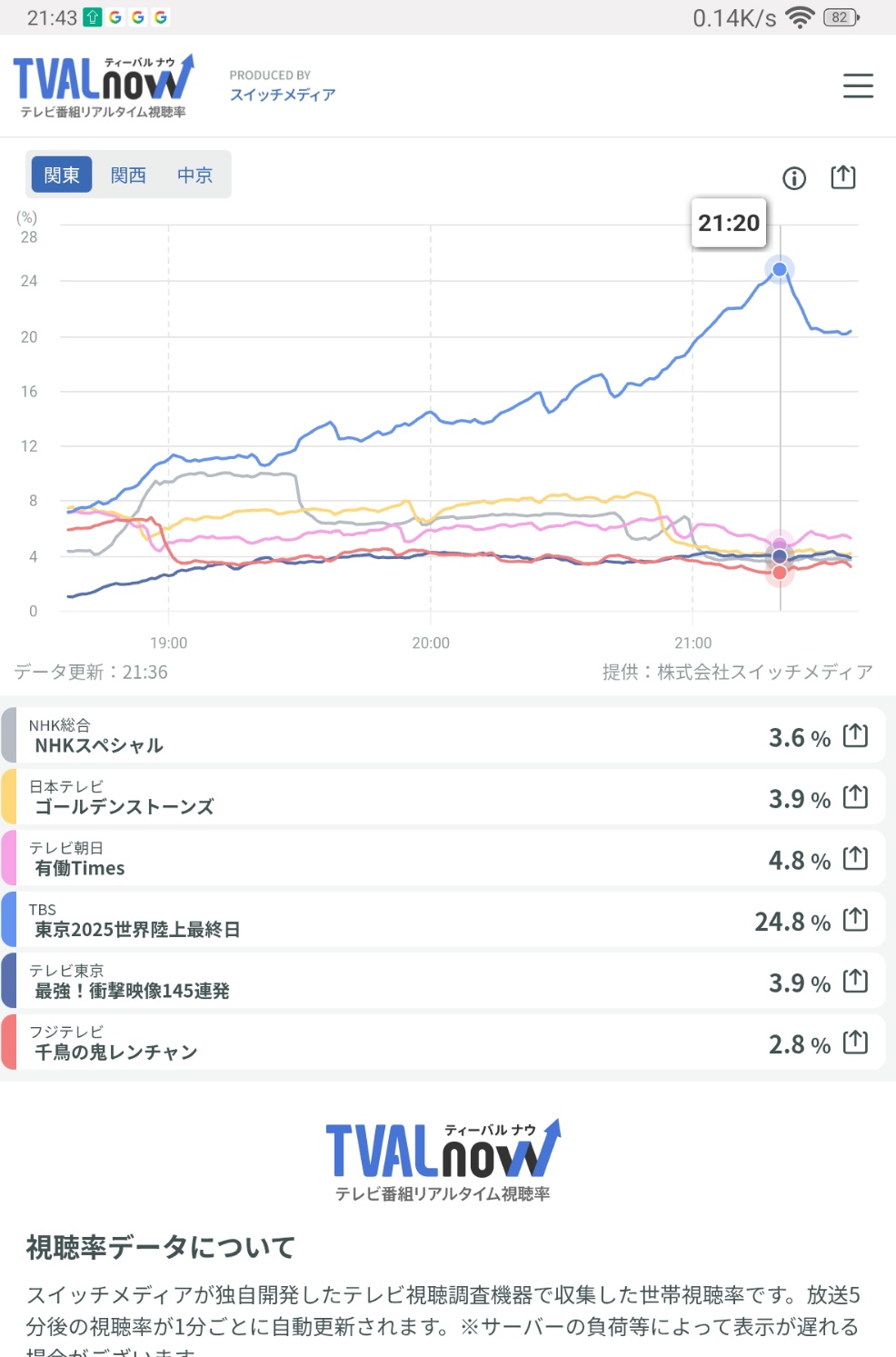Switch to the 関西 region tab

128,175
